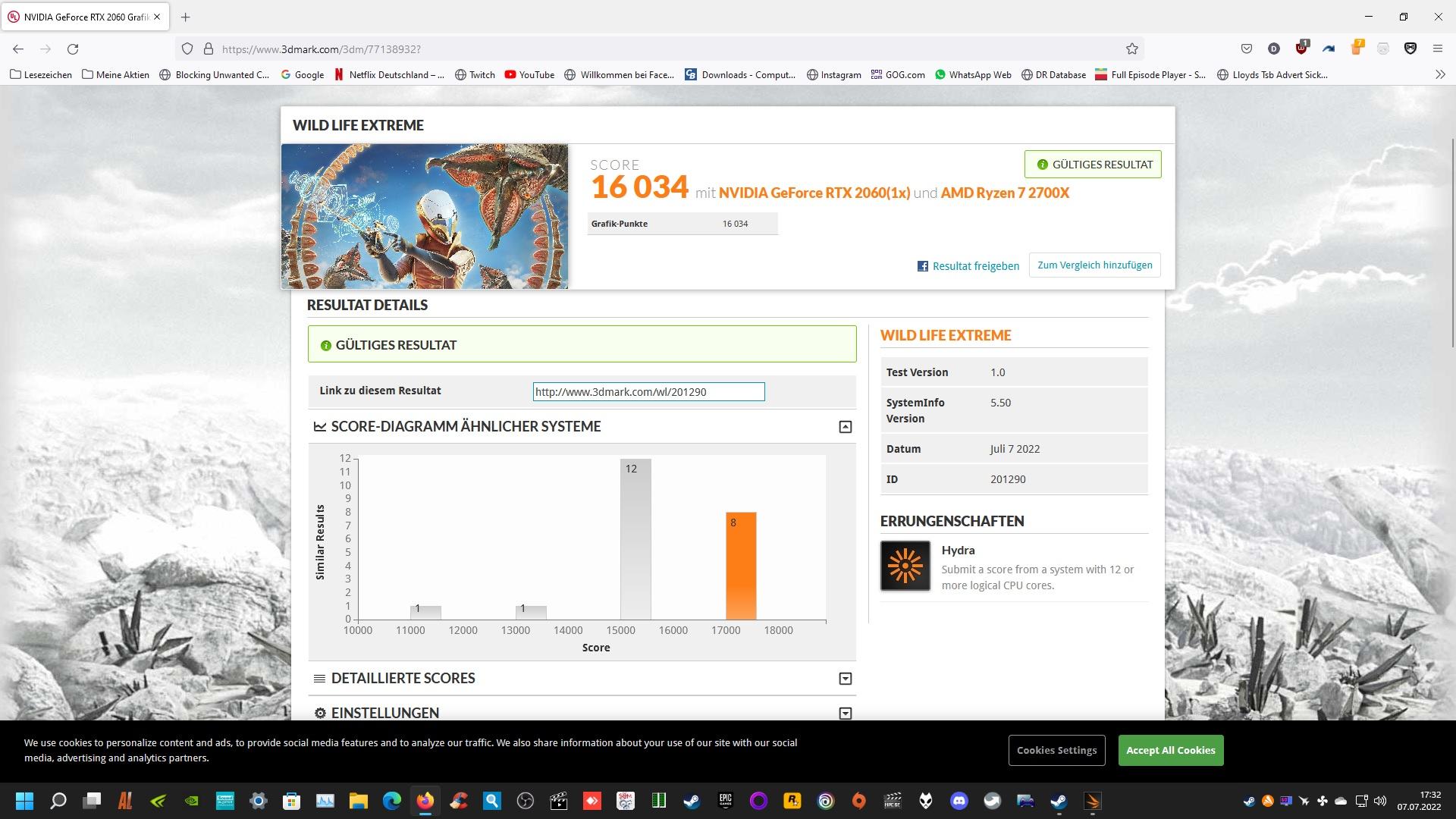Click the NVIDIA GeForce RTX 2060 link
Viewport: 1456px width, 819px height.
click(x=814, y=193)
